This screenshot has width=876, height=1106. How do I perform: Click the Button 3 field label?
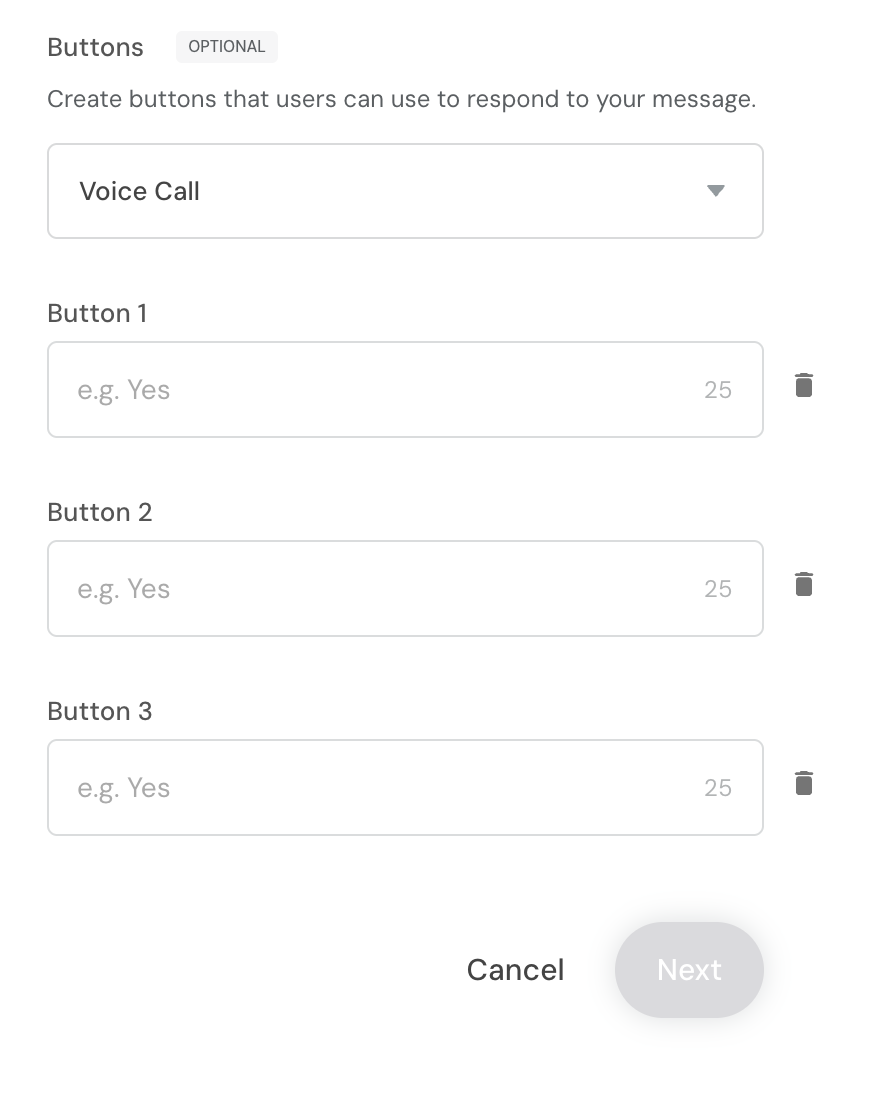click(99, 711)
